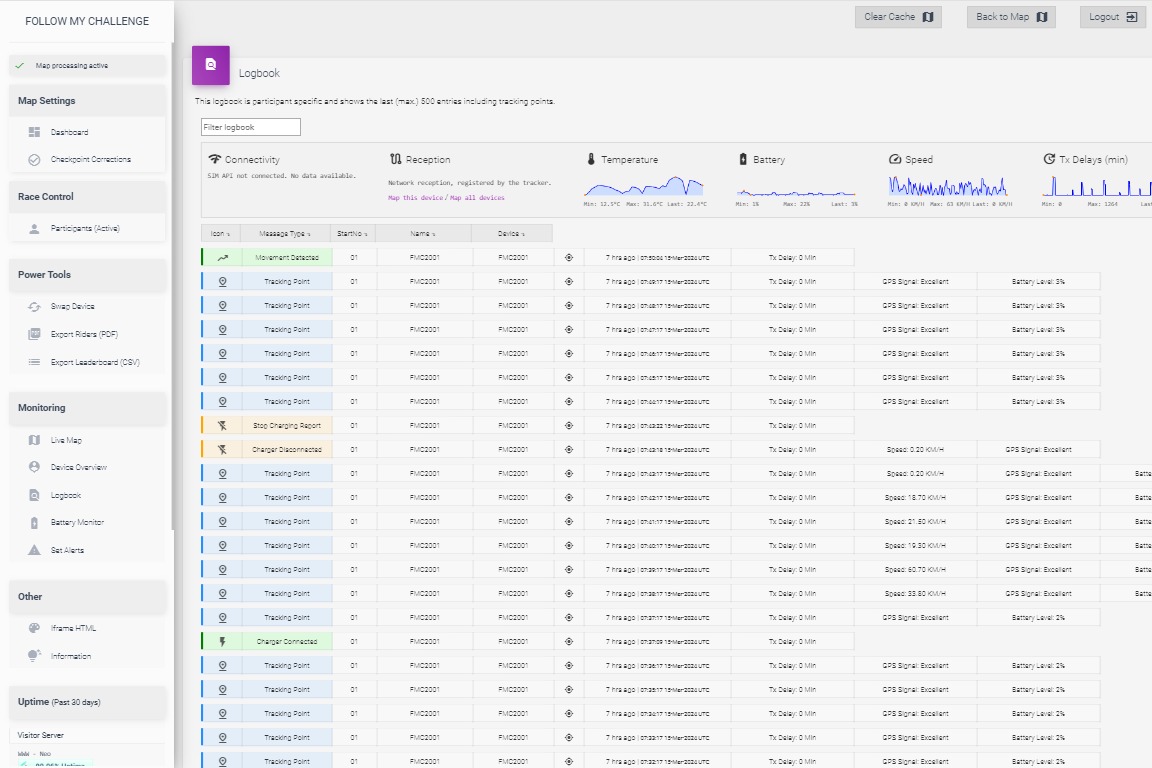
Task: Open the Live Map icon
Action: 34,440
